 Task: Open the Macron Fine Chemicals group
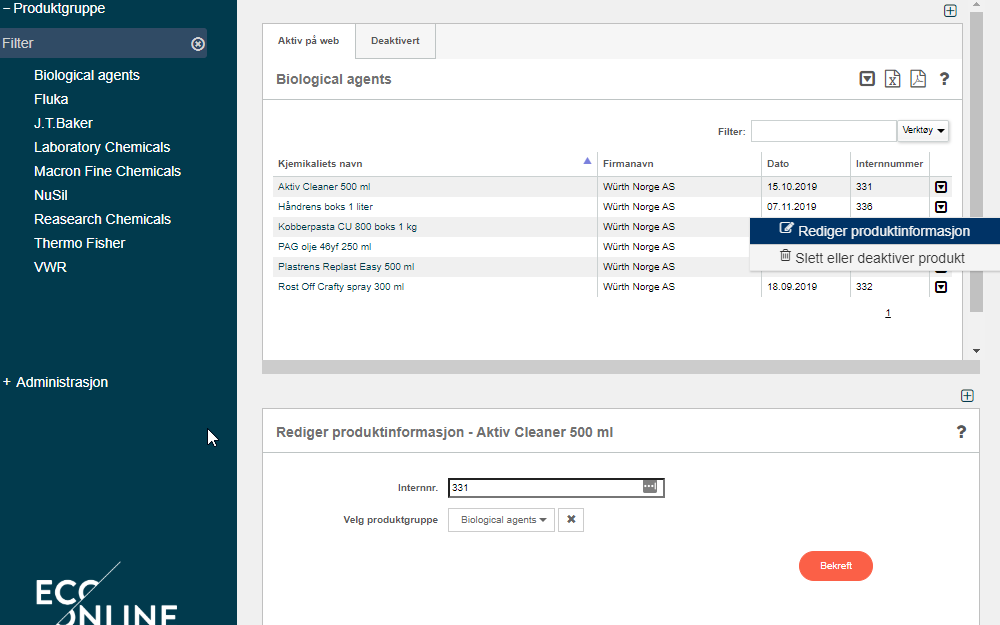(x=107, y=172)
